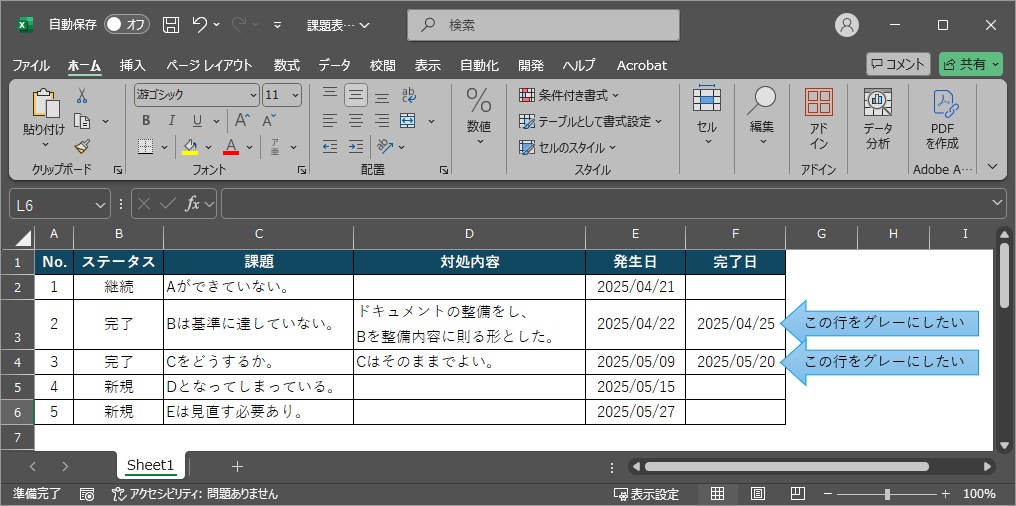Click the Save floppy disk icon
Image resolution: width=1016 pixels, height=506 pixels.
click(x=171, y=24)
